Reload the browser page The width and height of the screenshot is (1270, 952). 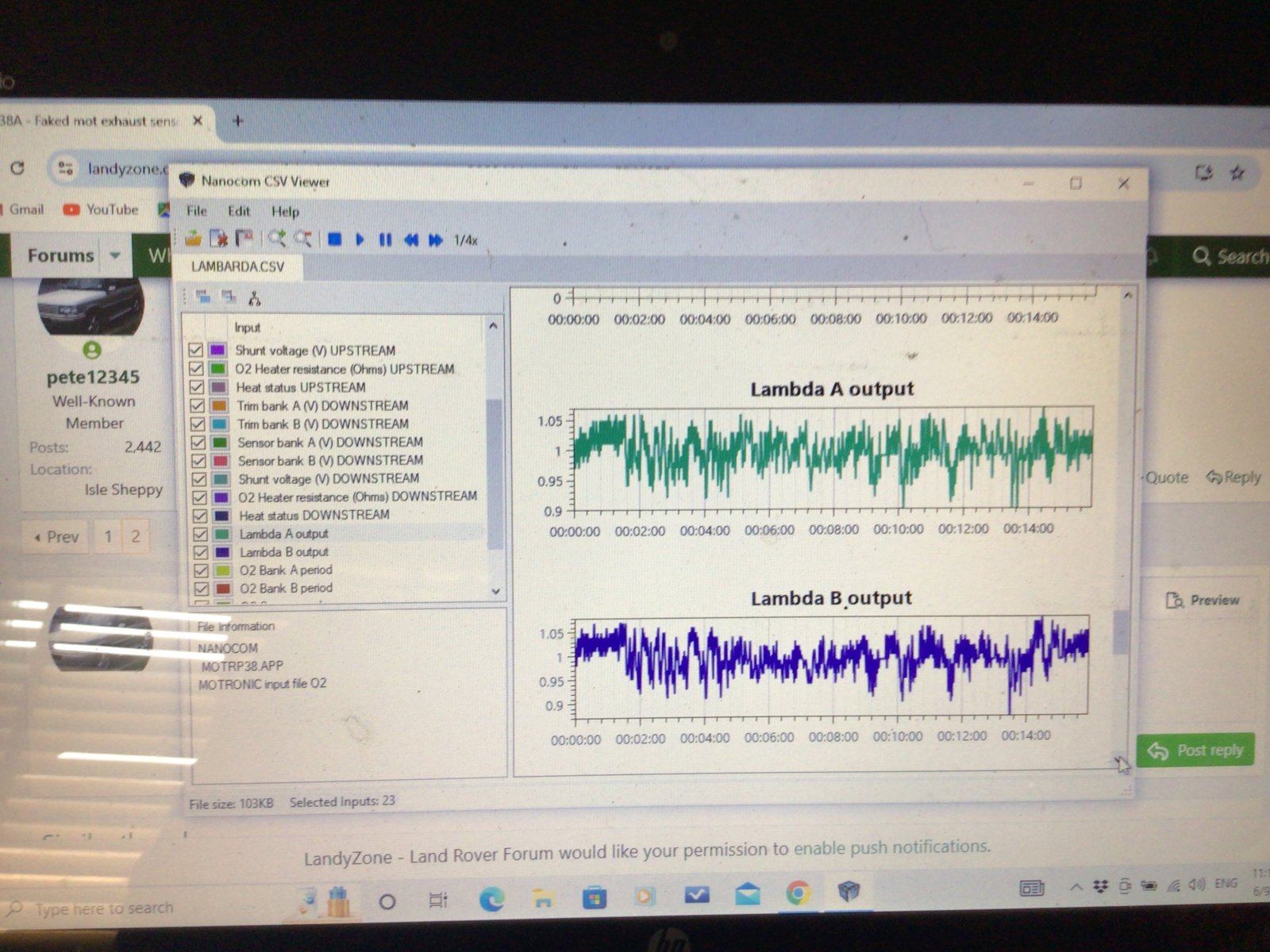[x=17, y=167]
